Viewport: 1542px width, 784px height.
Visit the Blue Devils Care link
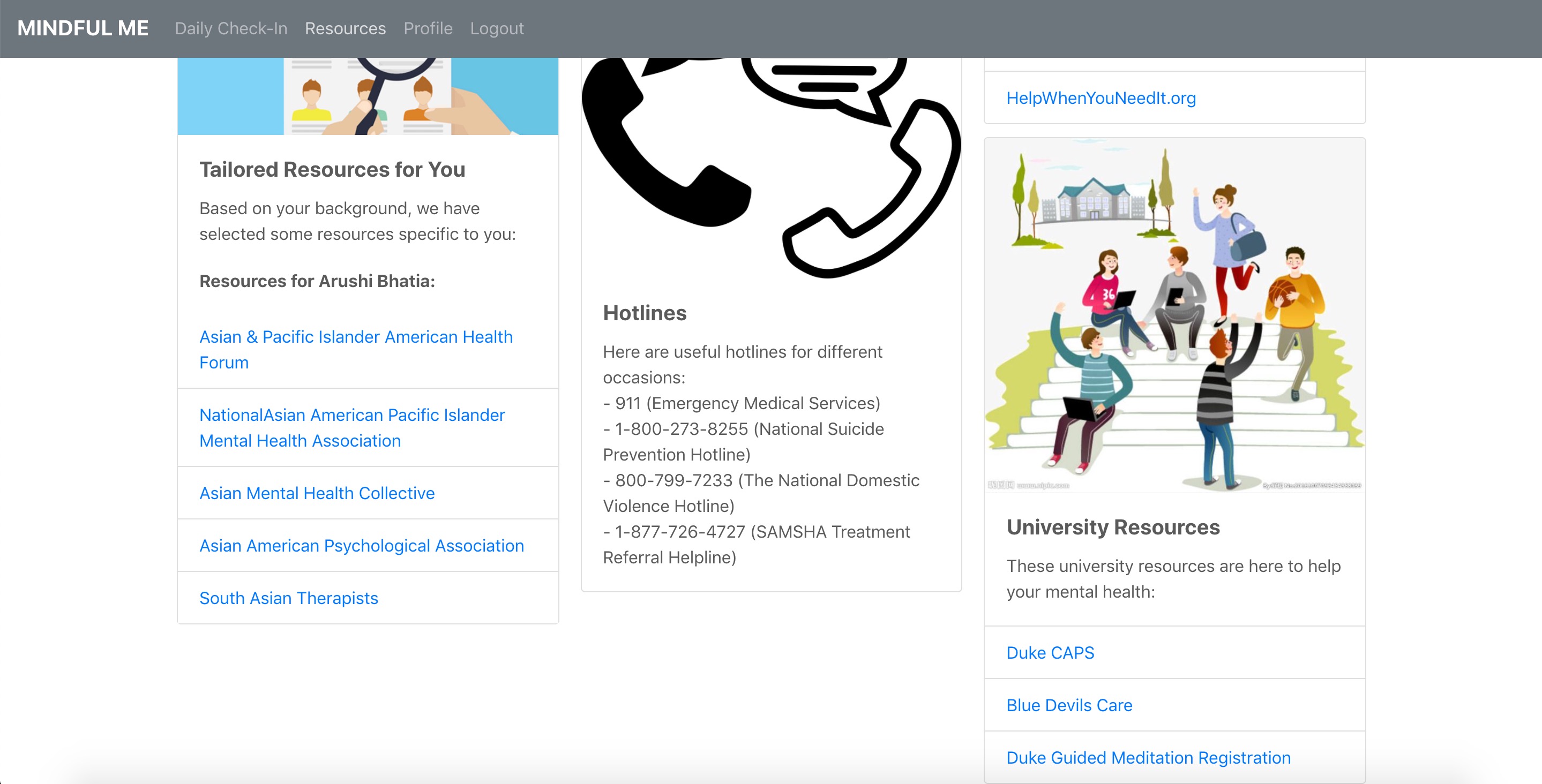point(1068,705)
